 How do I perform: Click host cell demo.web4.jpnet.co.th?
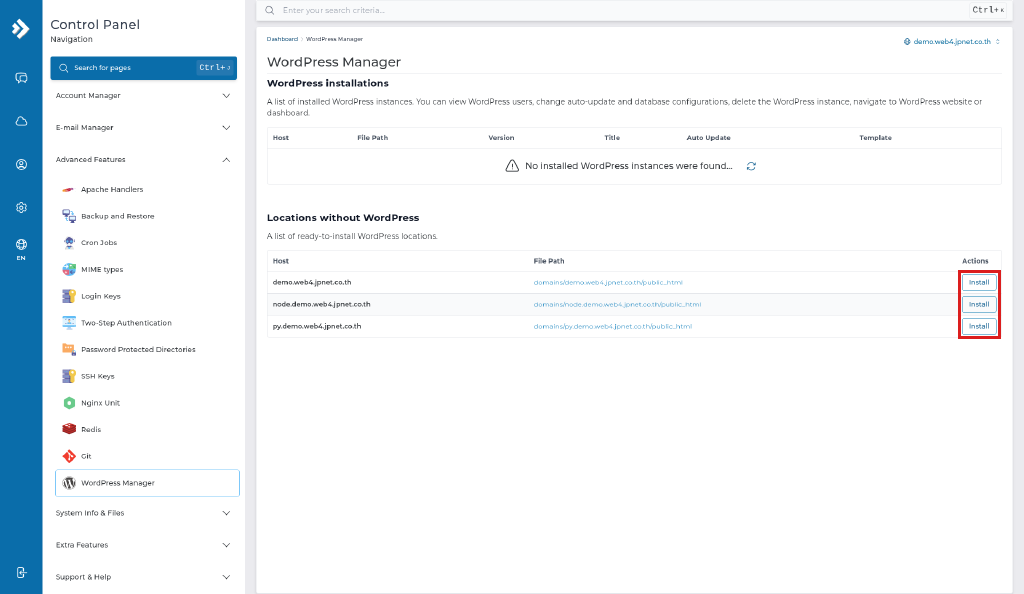point(312,283)
